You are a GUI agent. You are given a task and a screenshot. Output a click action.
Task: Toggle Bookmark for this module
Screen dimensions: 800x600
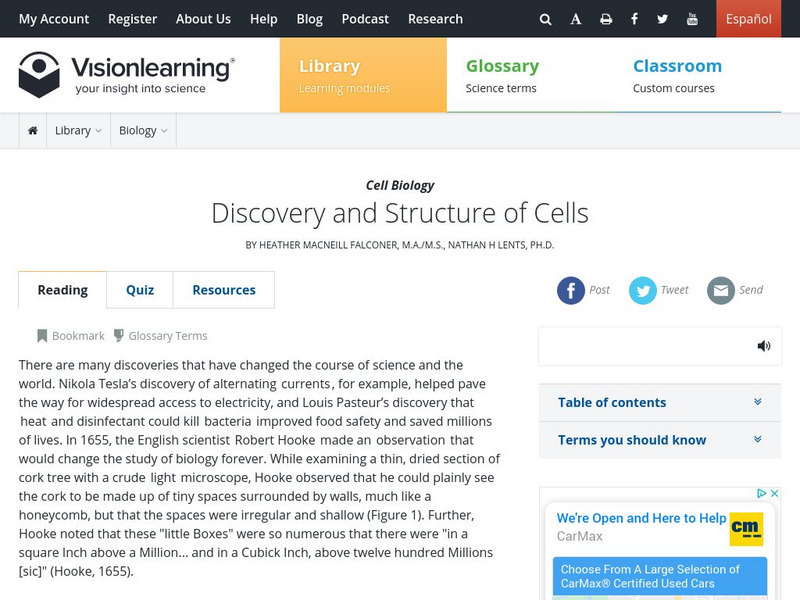pyautogui.click(x=71, y=336)
